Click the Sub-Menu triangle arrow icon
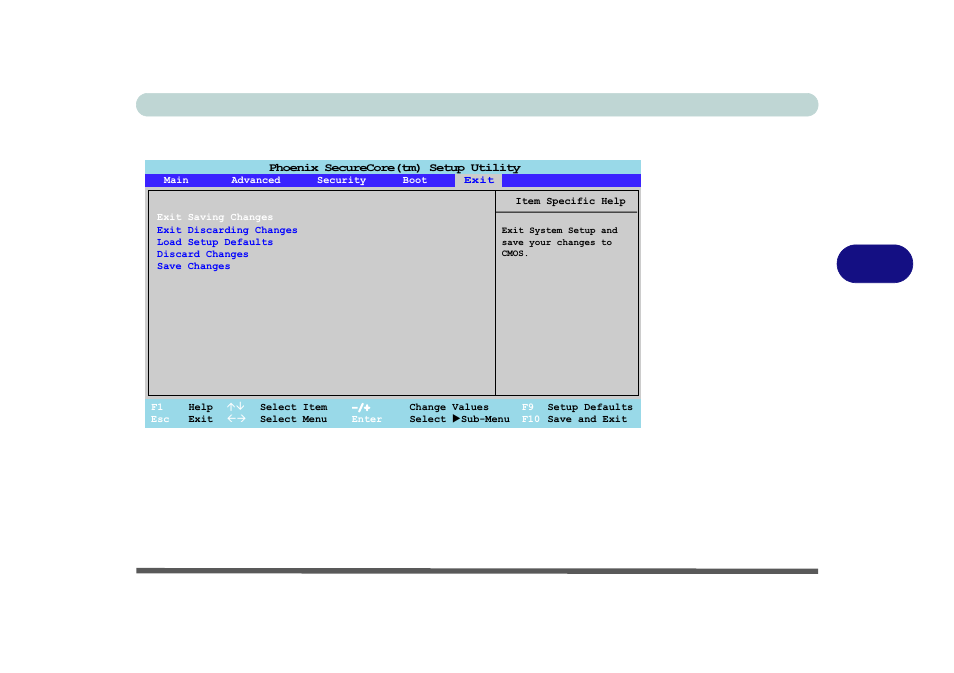The width and height of the screenshot is (954, 673). [456, 419]
